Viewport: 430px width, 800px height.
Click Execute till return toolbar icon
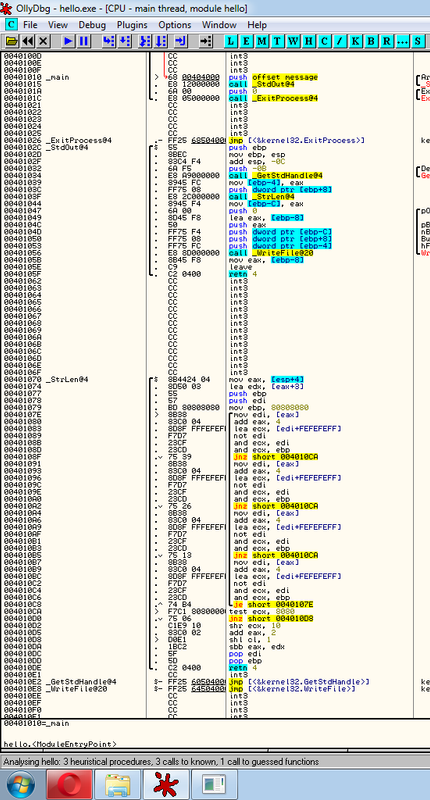tap(181, 41)
